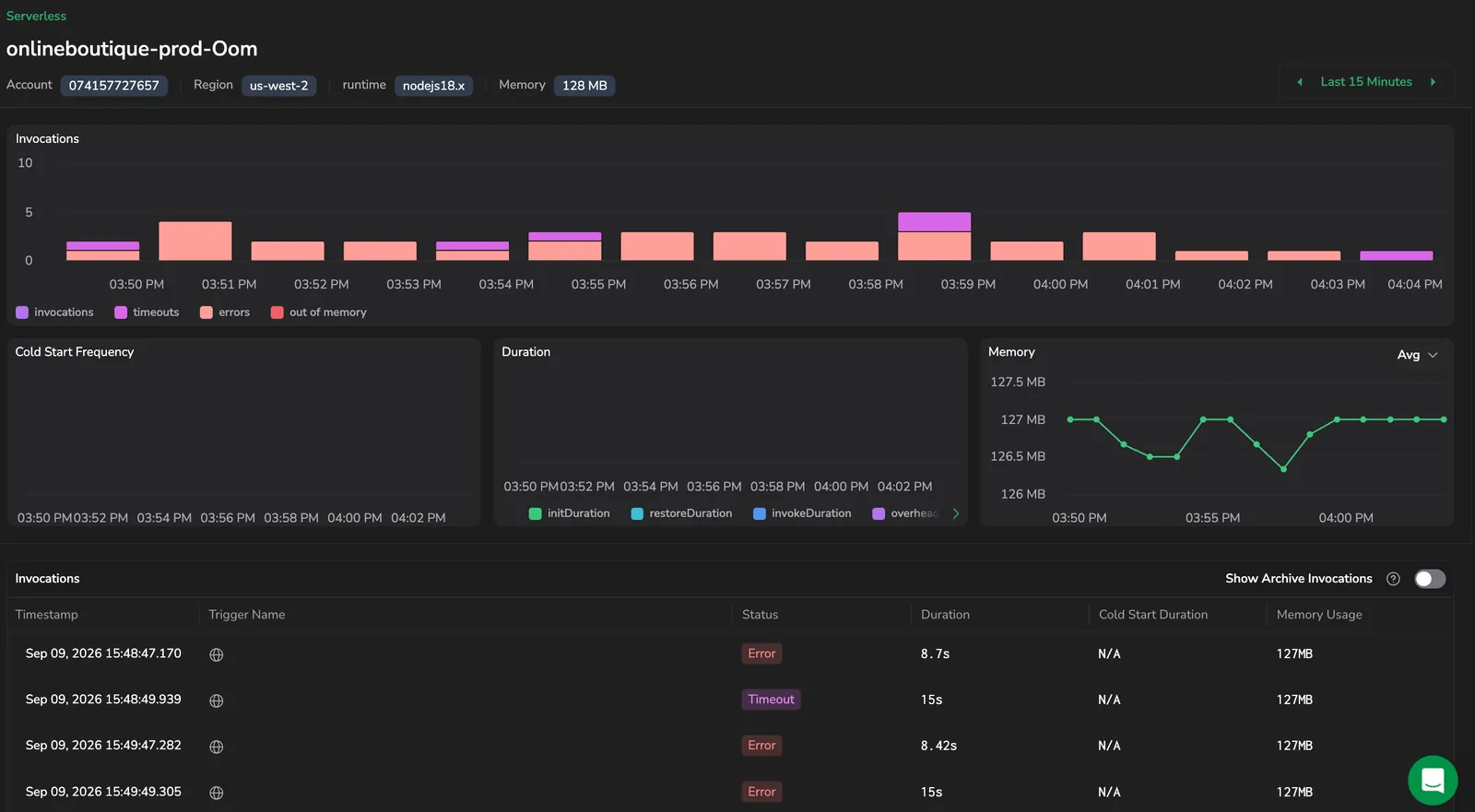
Task: Click the globe trigger icon for 15:49:47.282 row
Action: (217, 747)
